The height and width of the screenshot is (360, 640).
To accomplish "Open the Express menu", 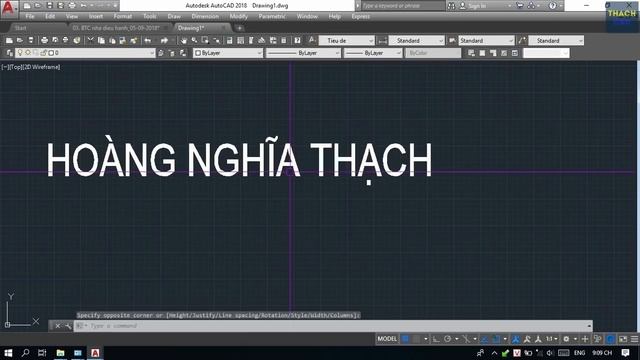I will point(360,16).
